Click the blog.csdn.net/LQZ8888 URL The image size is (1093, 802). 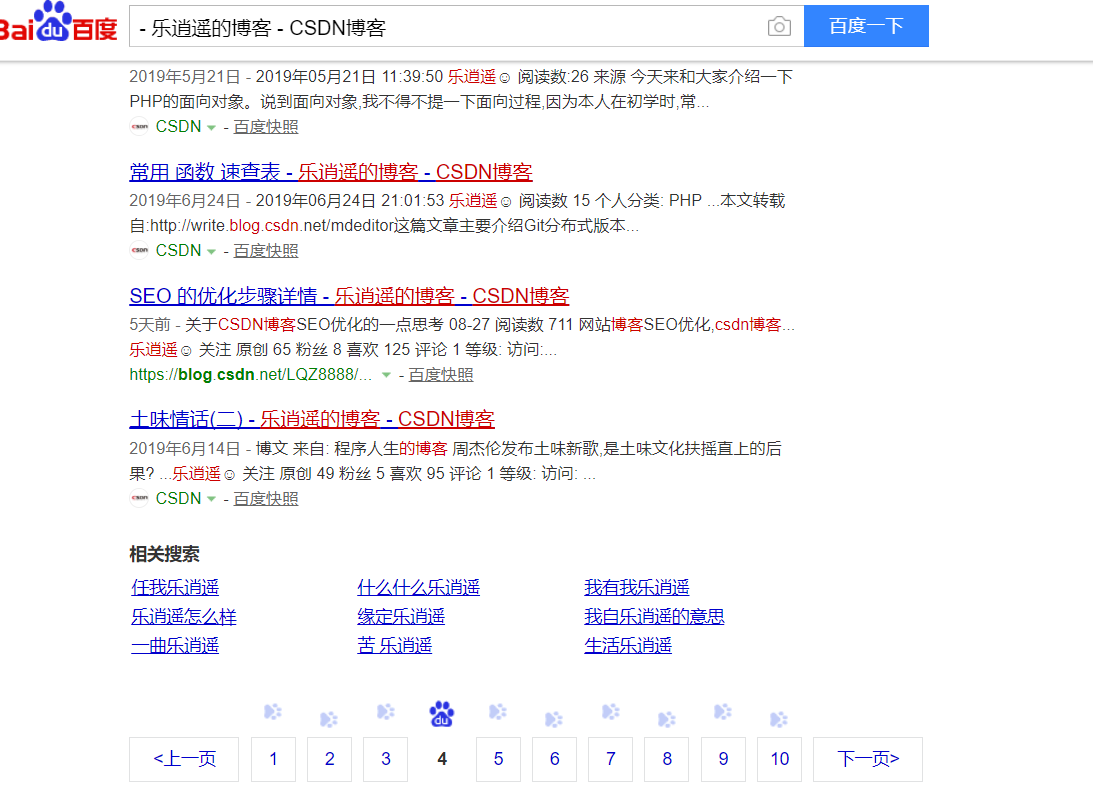(251, 374)
